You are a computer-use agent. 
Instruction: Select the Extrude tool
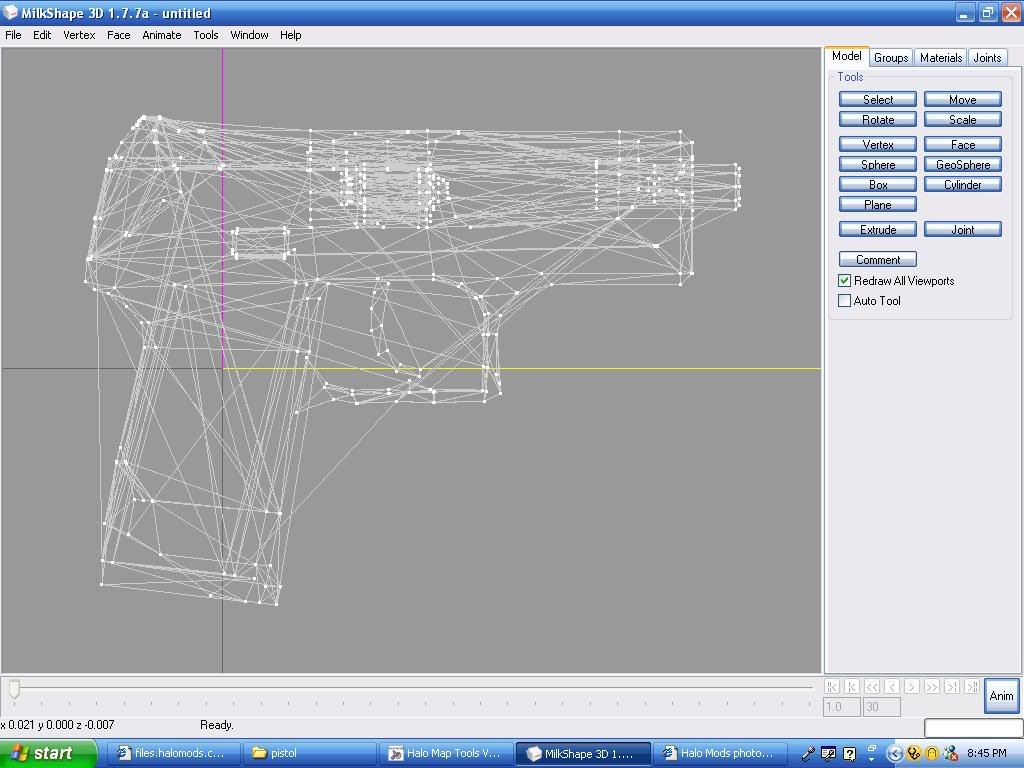(878, 229)
